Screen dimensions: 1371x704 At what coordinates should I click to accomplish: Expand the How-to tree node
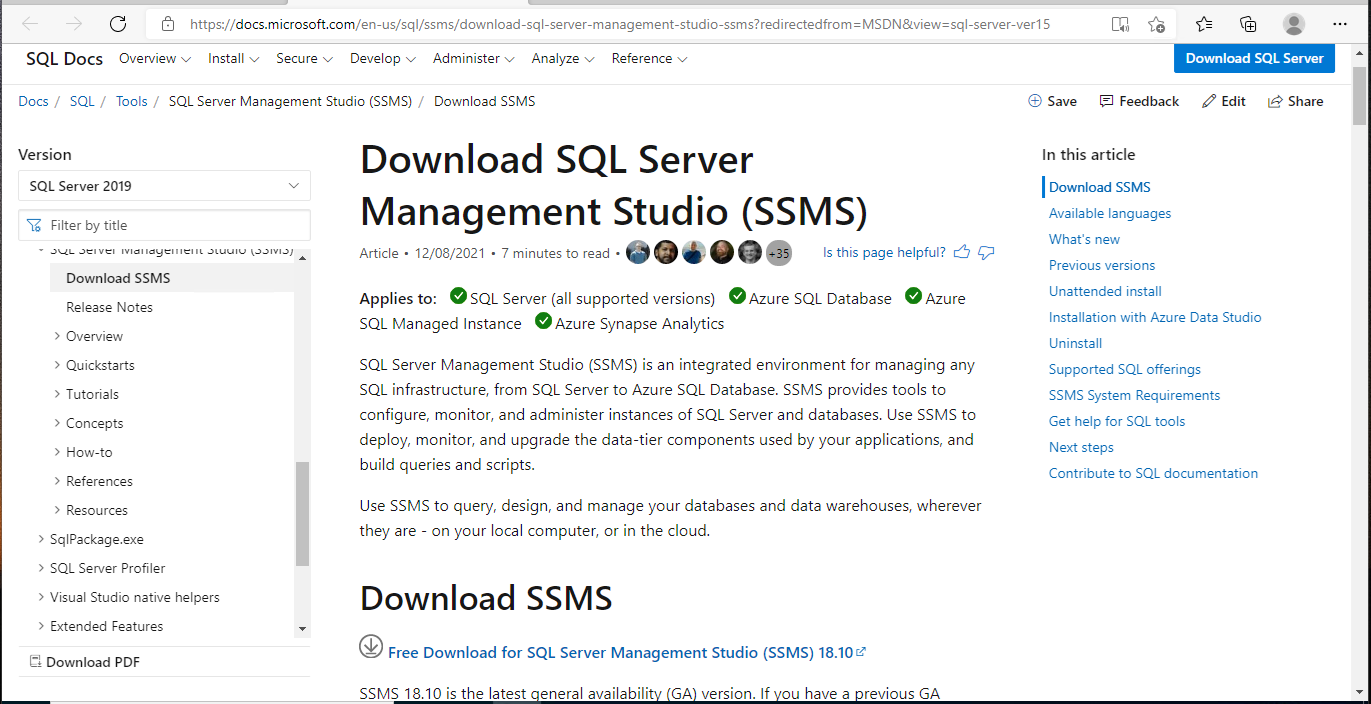point(57,452)
